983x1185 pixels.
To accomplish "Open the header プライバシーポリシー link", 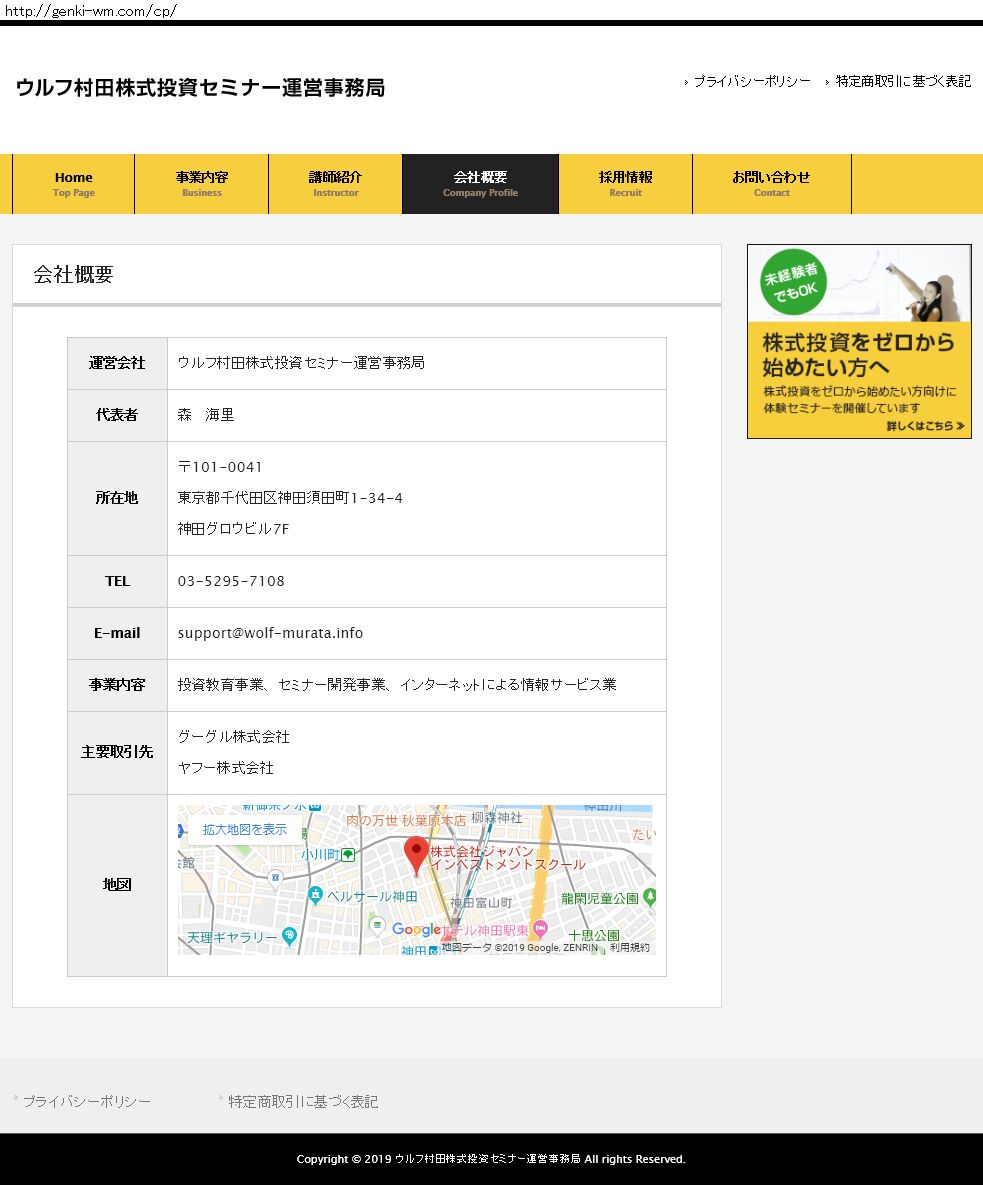I will click(752, 82).
